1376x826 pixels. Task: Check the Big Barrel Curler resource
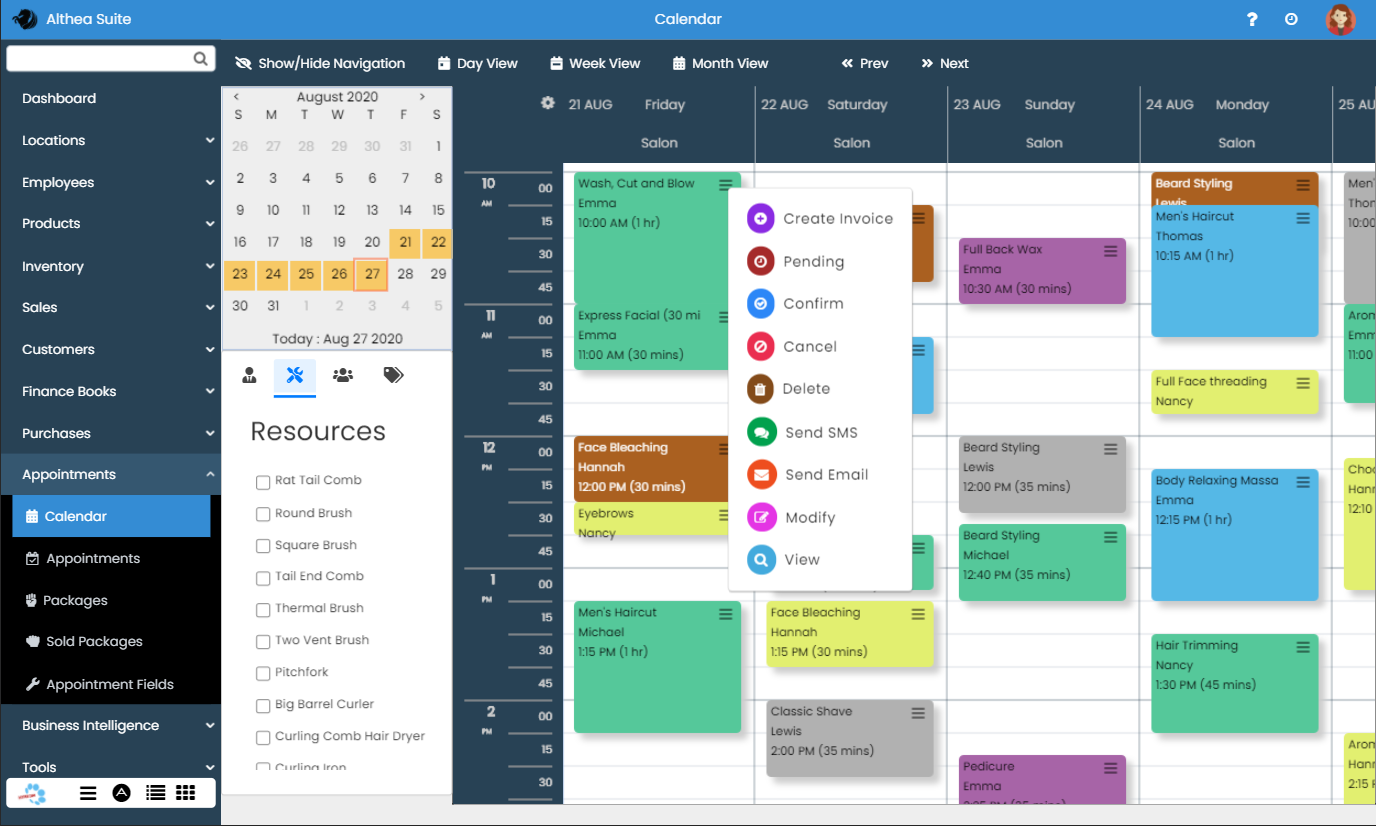coord(263,705)
